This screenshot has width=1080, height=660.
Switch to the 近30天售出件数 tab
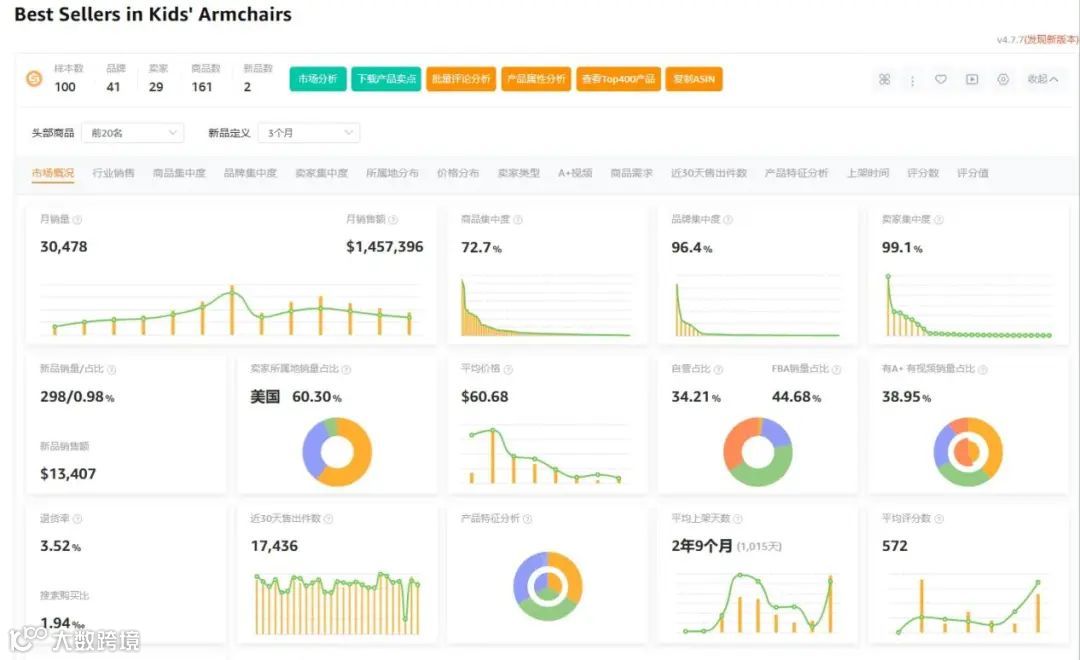pos(709,173)
